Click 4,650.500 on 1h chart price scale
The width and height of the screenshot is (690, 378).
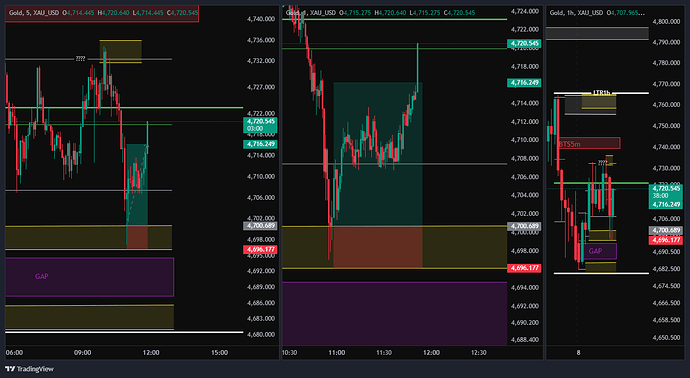pyautogui.click(x=666, y=338)
